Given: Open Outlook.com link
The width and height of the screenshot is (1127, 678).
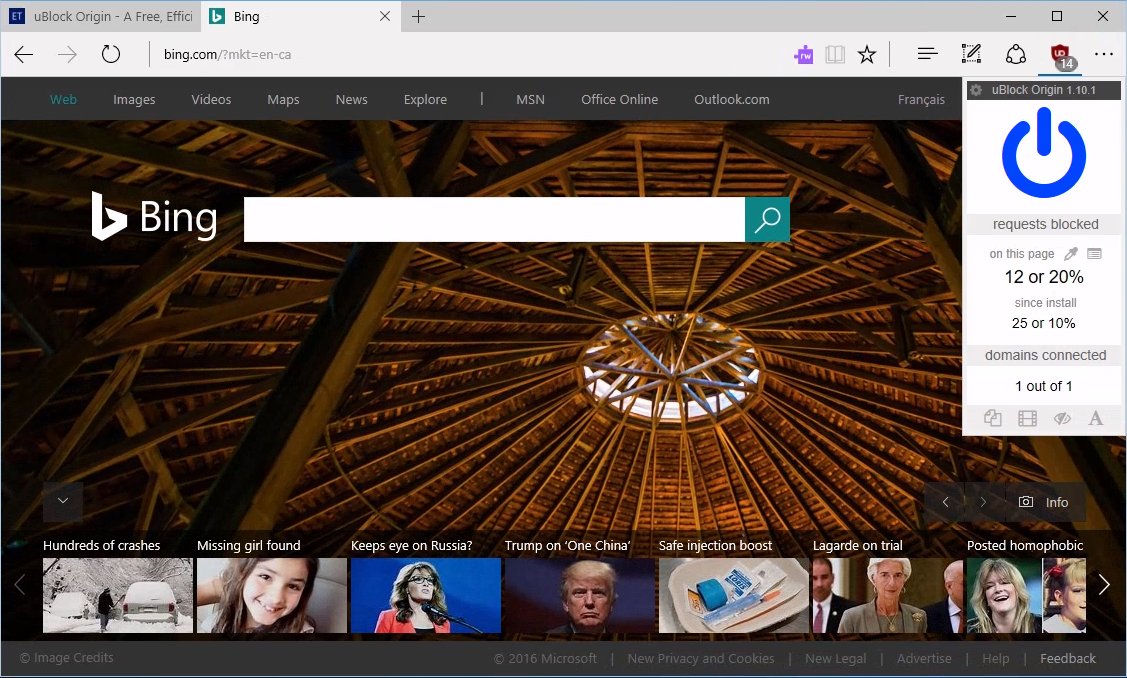Looking at the screenshot, I should coord(732,99).
